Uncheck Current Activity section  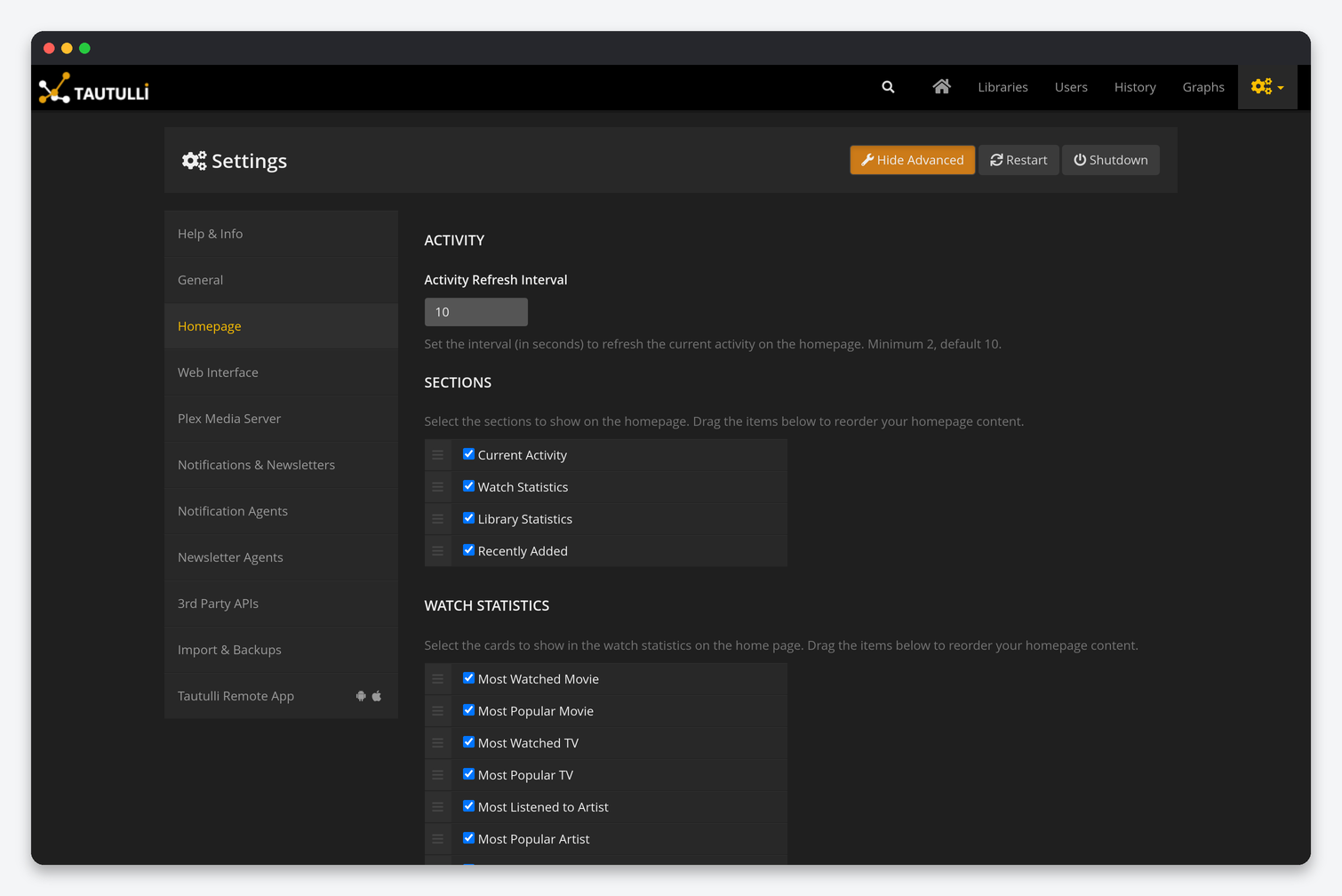(468, 454)
